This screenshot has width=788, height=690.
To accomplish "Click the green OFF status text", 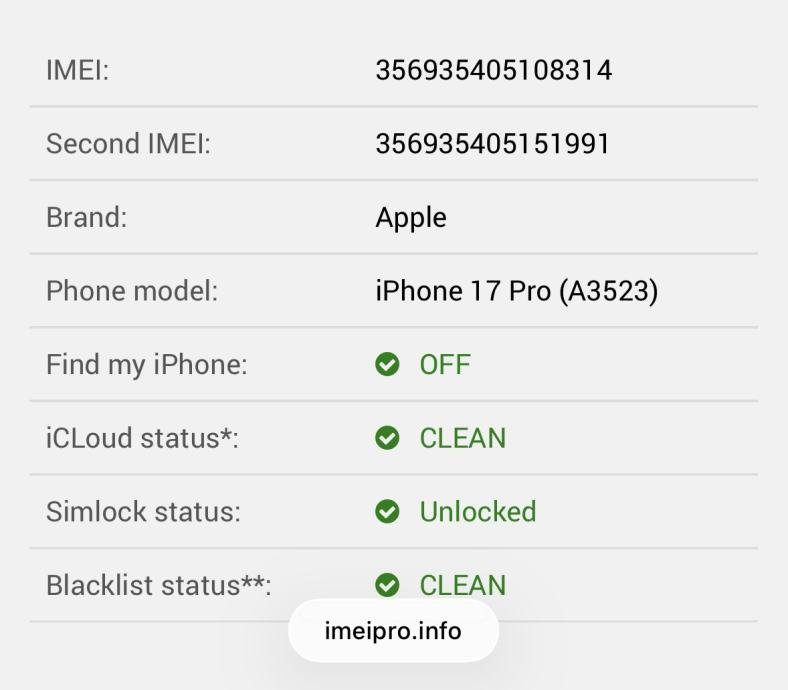I will point(445,365).
